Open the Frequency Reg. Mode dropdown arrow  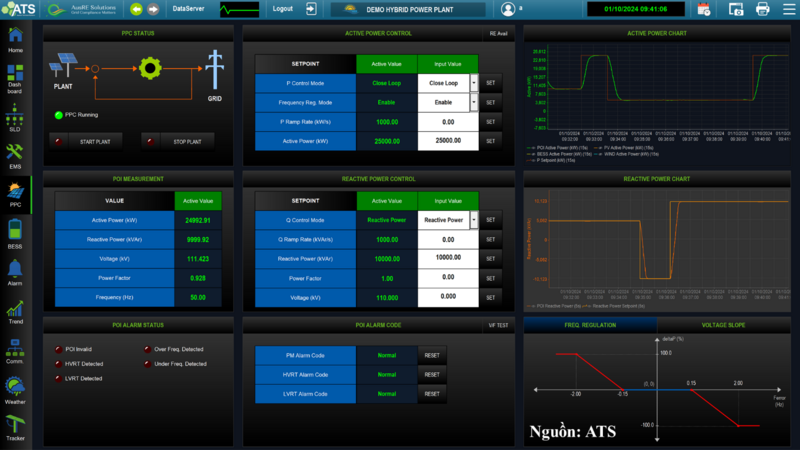point(474,102)
